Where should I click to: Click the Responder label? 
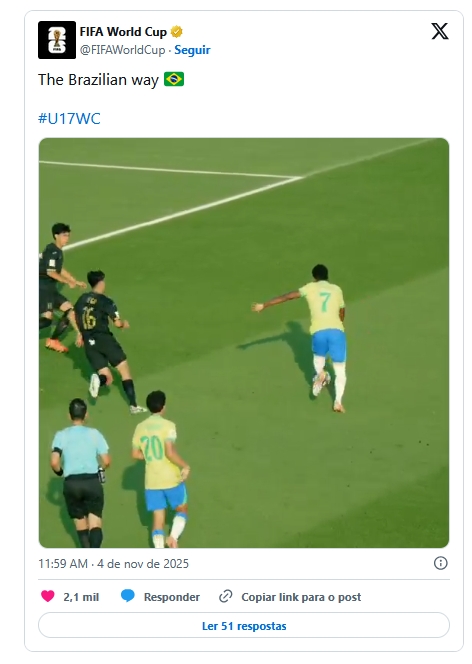pyautogui.click(x=171, y=597)
